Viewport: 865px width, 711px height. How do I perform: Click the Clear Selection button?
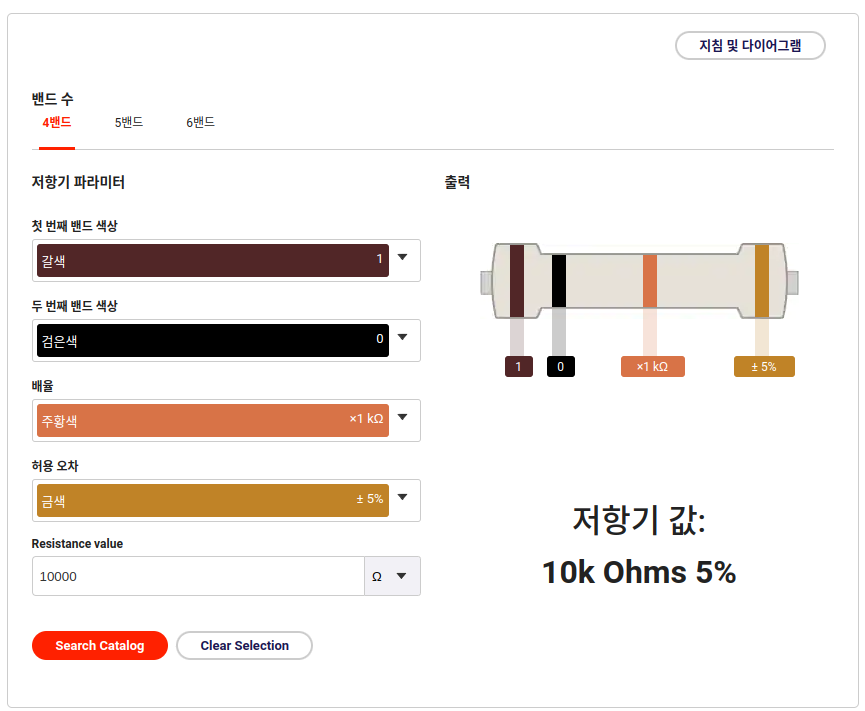(244, 645)
